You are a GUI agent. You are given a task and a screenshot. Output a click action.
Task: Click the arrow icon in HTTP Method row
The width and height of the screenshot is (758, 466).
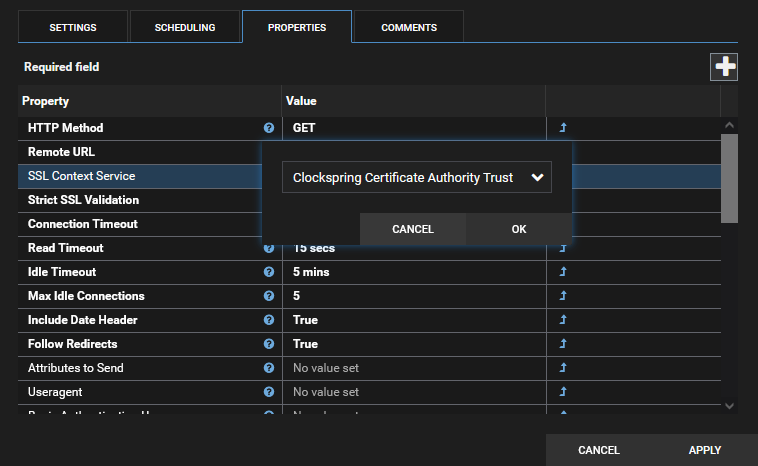coord(563,128)
